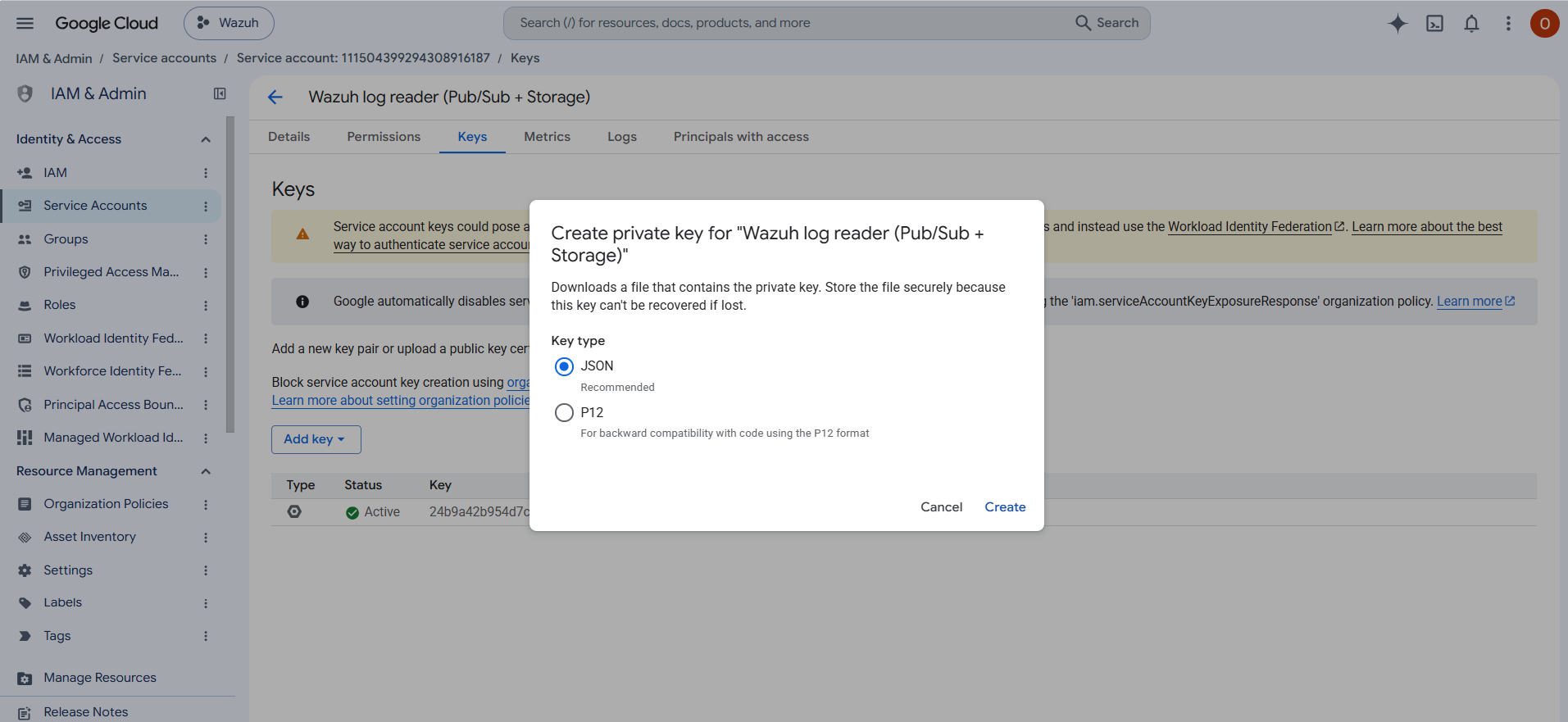Activate Cloud Shell terminal icon
1568x722 pixels.
click(x=1434, y=23)
